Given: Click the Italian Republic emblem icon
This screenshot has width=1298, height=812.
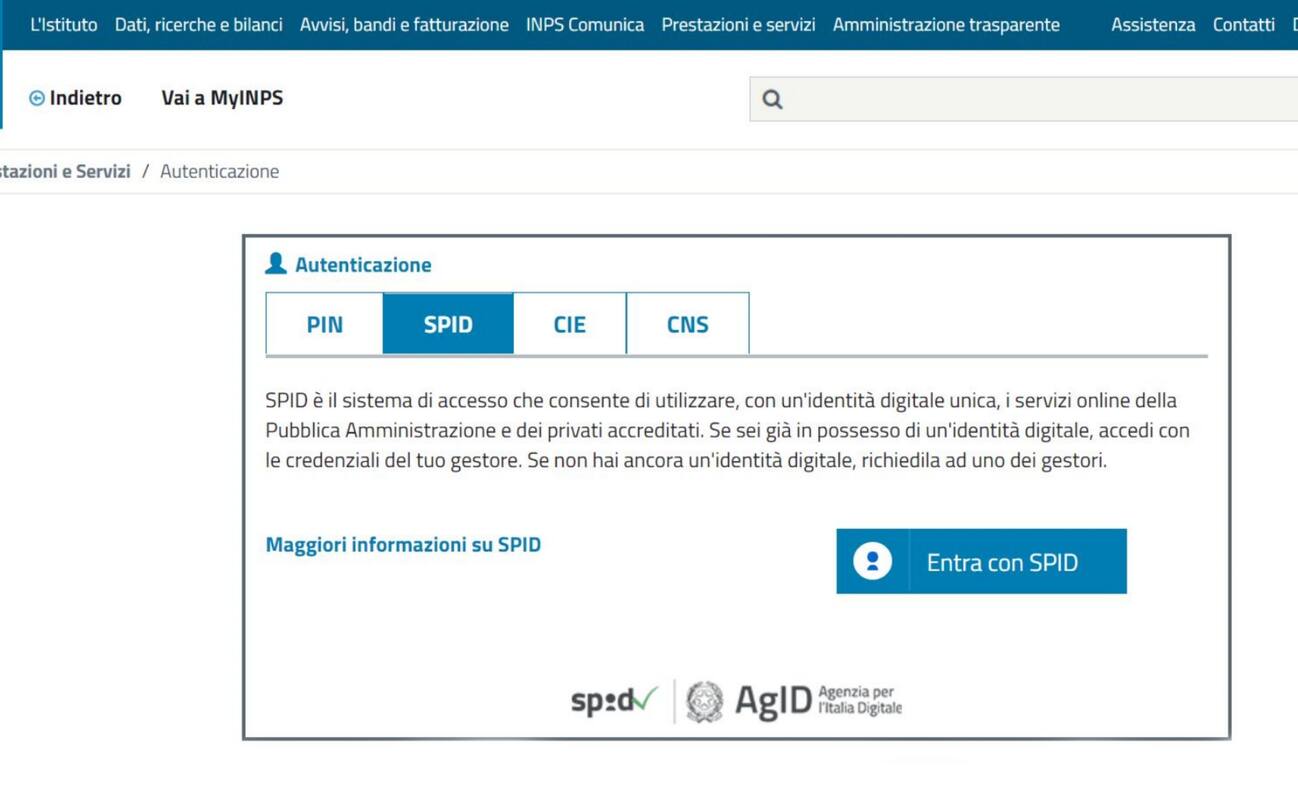Looking at the screenshot, I should point(705,701).
